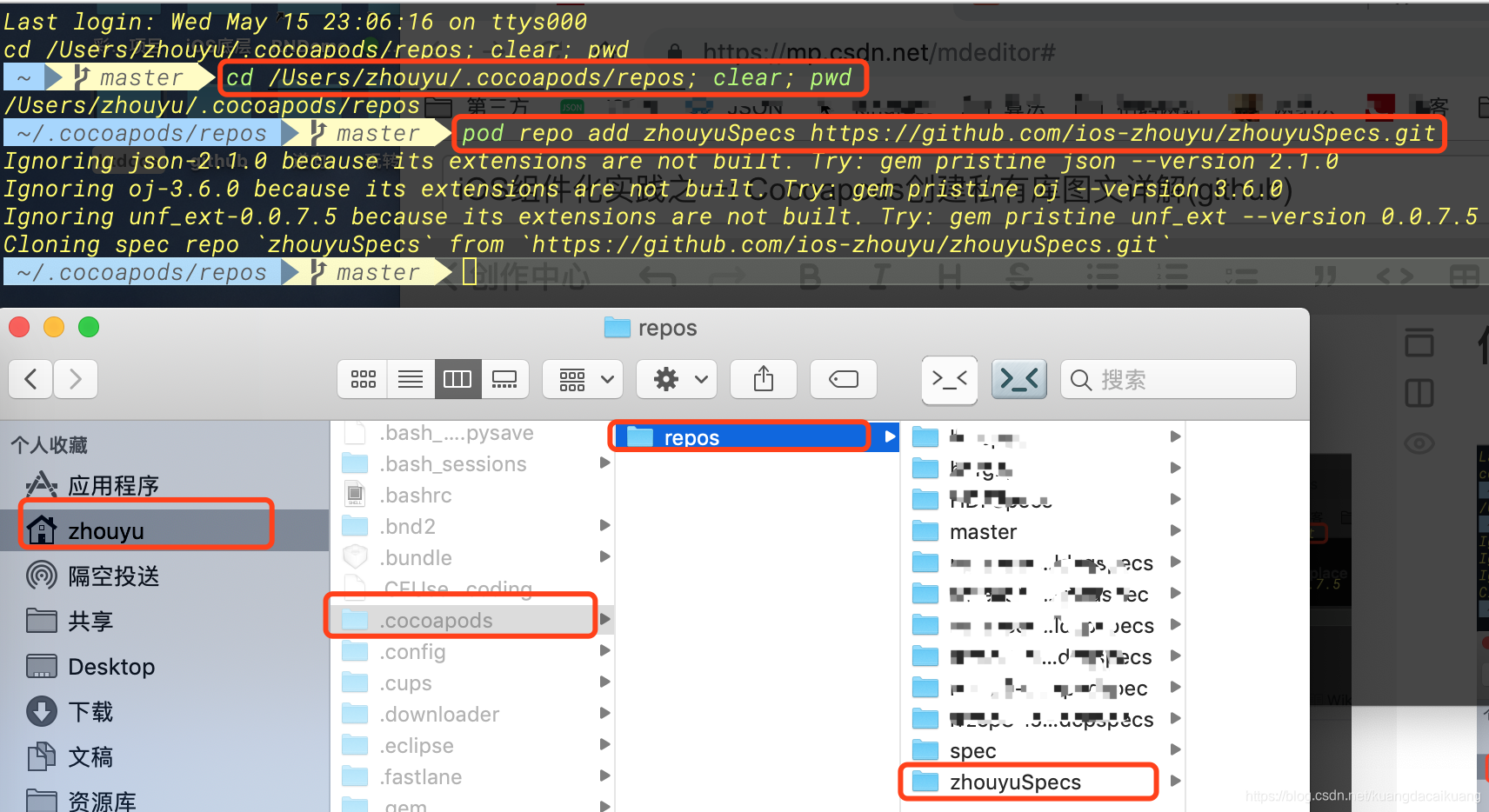Viewport: 1489px width, 812px height.
Task: Close the Finder repos window
Action: click(x=19, y=327)
